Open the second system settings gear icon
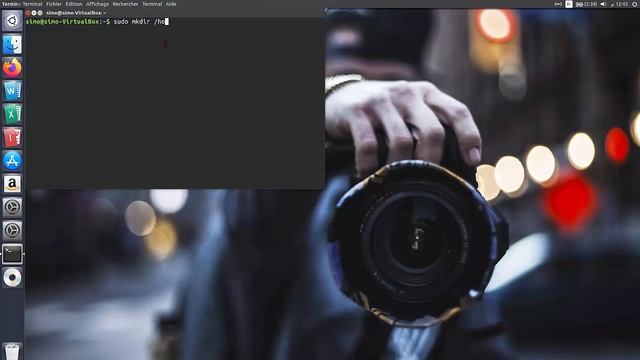This screenshot has width=640, height=360. coord(12,231)
